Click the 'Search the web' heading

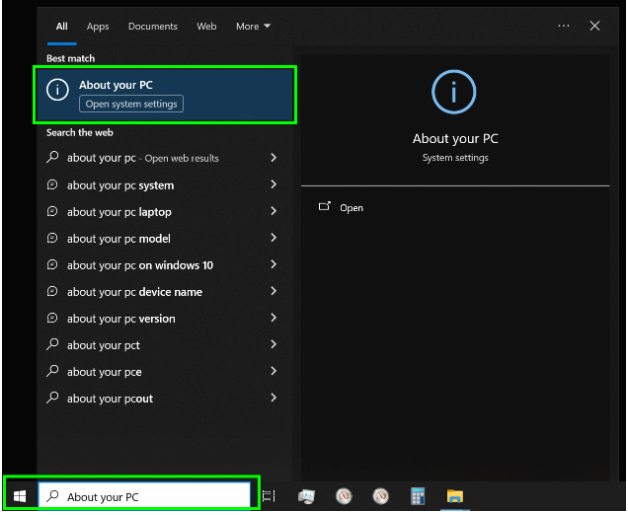80,133
